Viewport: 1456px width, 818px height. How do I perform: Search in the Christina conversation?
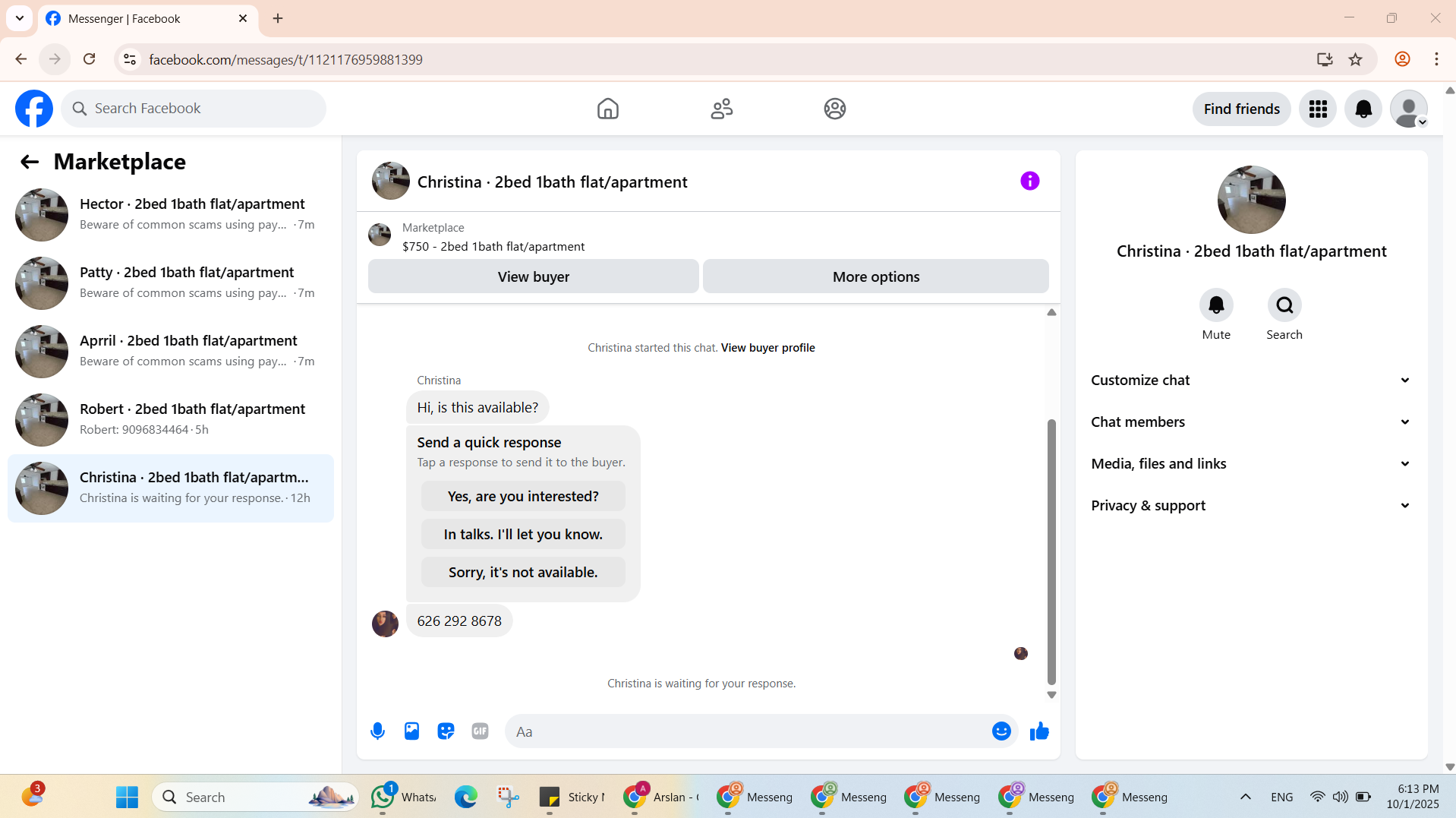[x=1284, y=305]
